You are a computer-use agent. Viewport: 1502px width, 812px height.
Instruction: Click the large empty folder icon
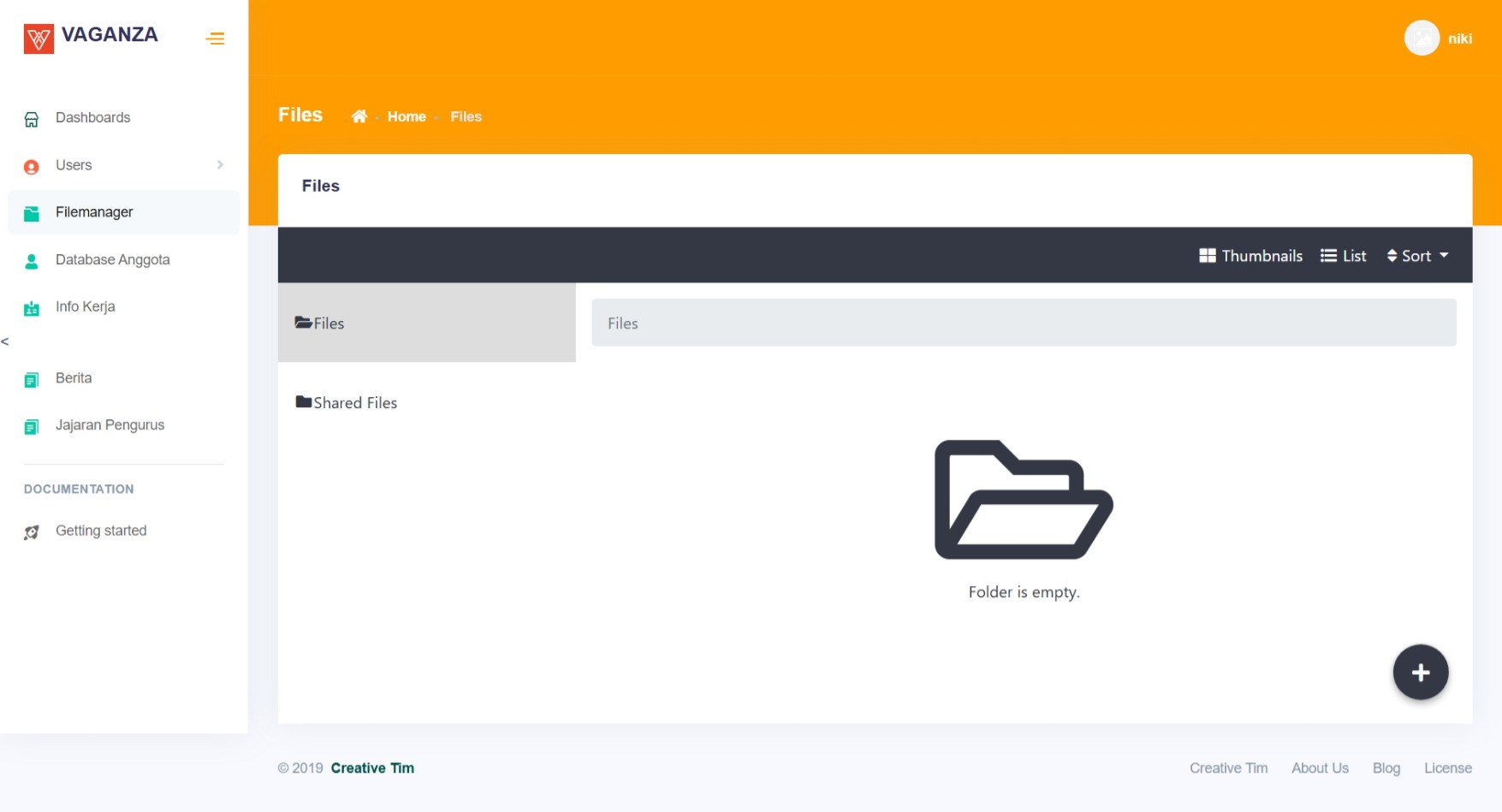[1023, 500]
